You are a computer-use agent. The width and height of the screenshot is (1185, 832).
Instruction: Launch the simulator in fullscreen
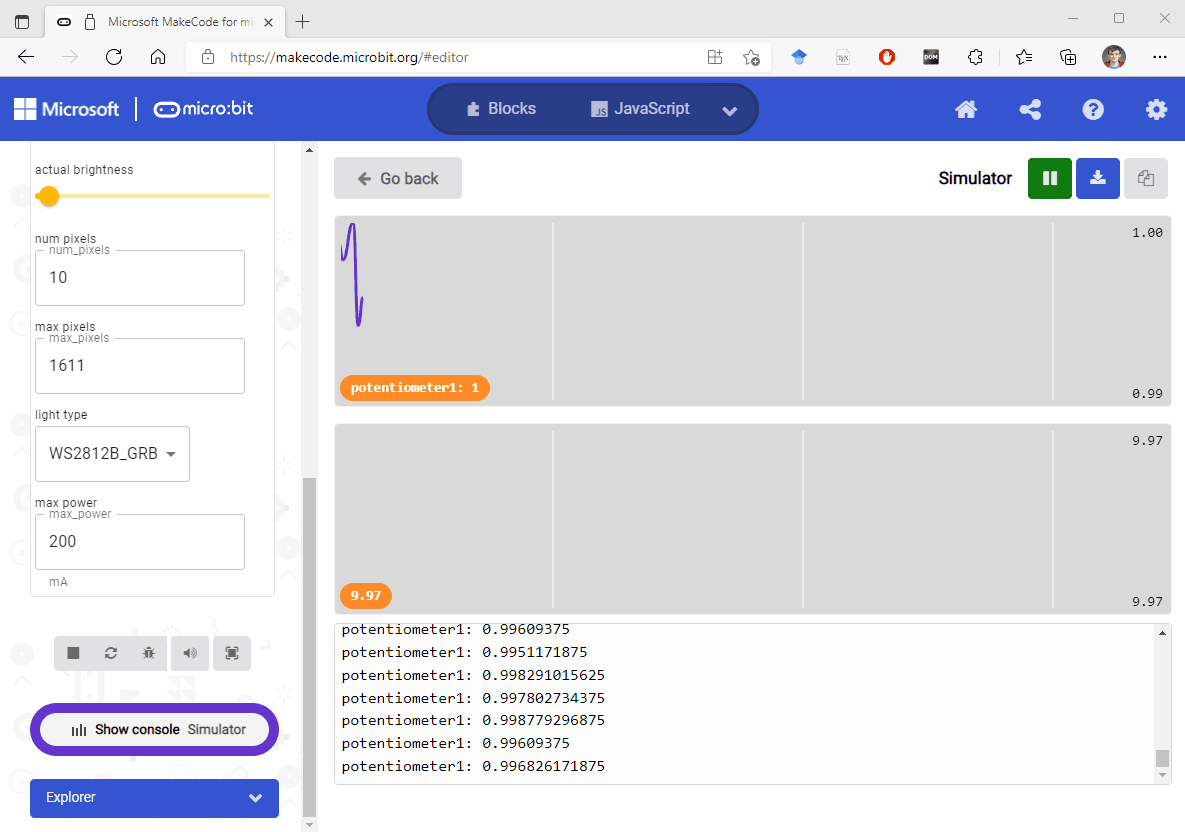click(x=231, y=653)
